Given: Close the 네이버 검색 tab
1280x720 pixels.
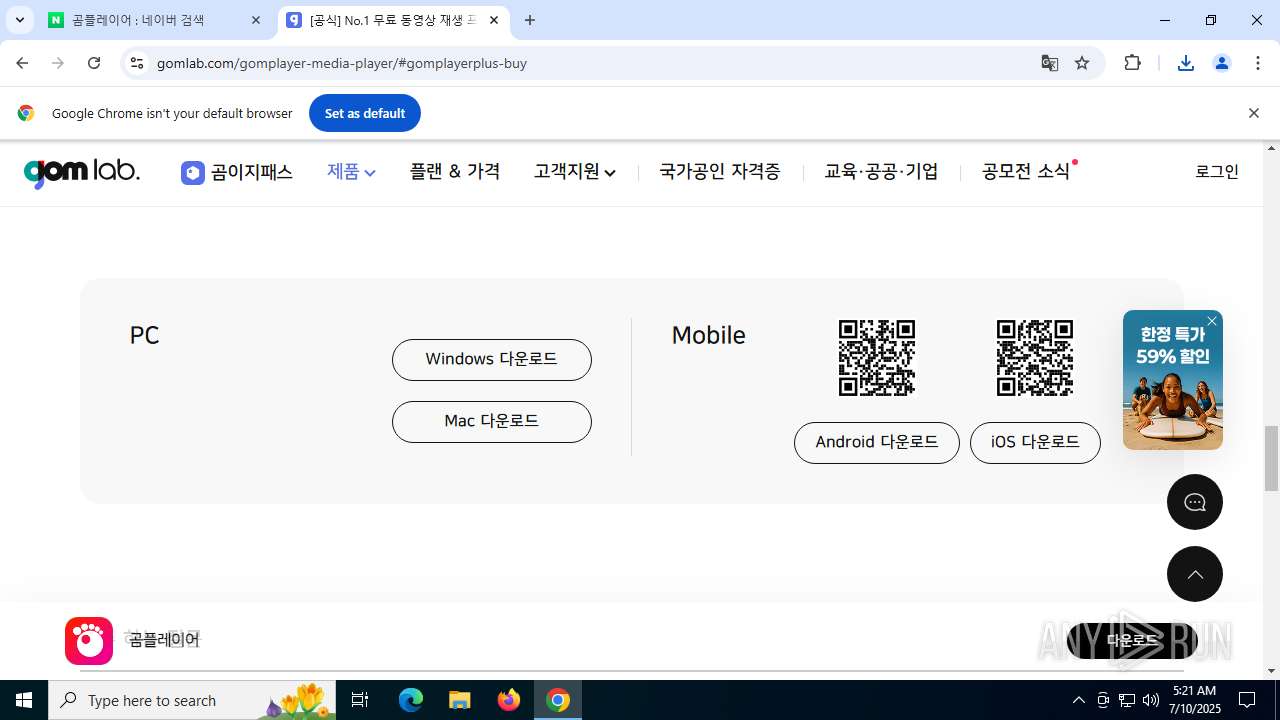Looking at the screenshot, I should (256, 20).
